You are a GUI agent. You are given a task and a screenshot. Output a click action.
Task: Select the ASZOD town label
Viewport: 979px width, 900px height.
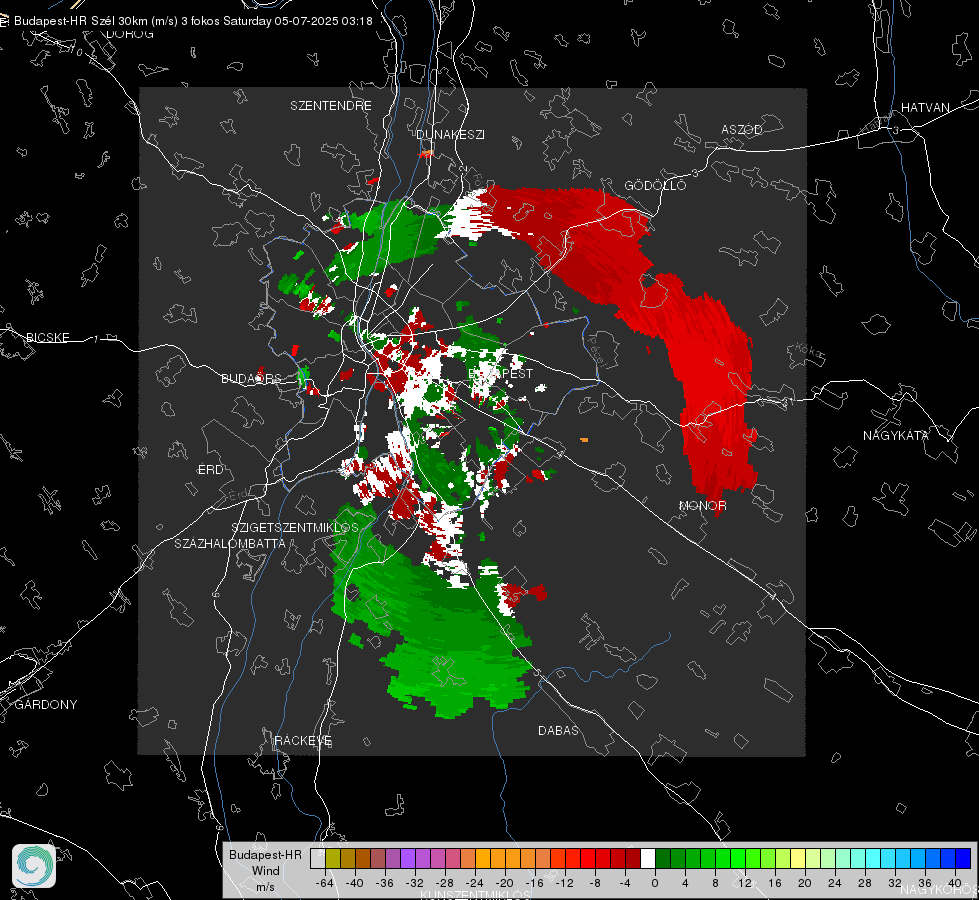click(x=742, y=129)
